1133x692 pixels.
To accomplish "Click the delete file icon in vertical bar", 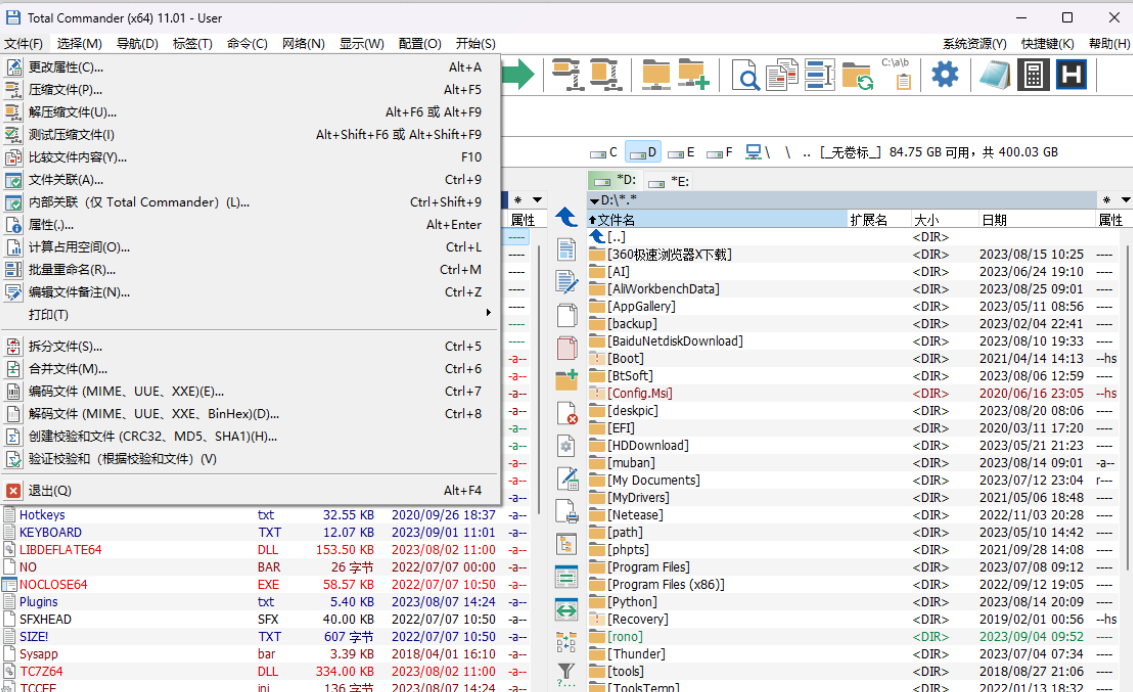I will click(566, 413).
